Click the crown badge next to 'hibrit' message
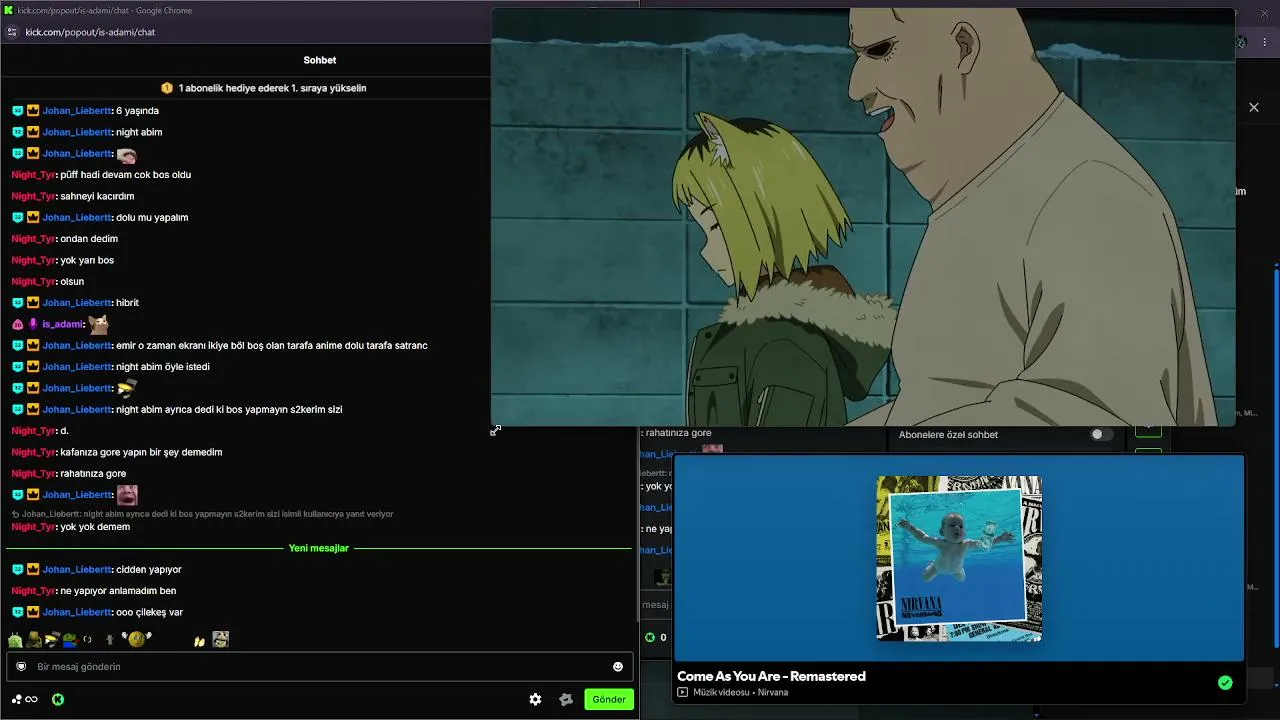The image size is (1280, 720). pyautogui.click(x=33, y=303)
